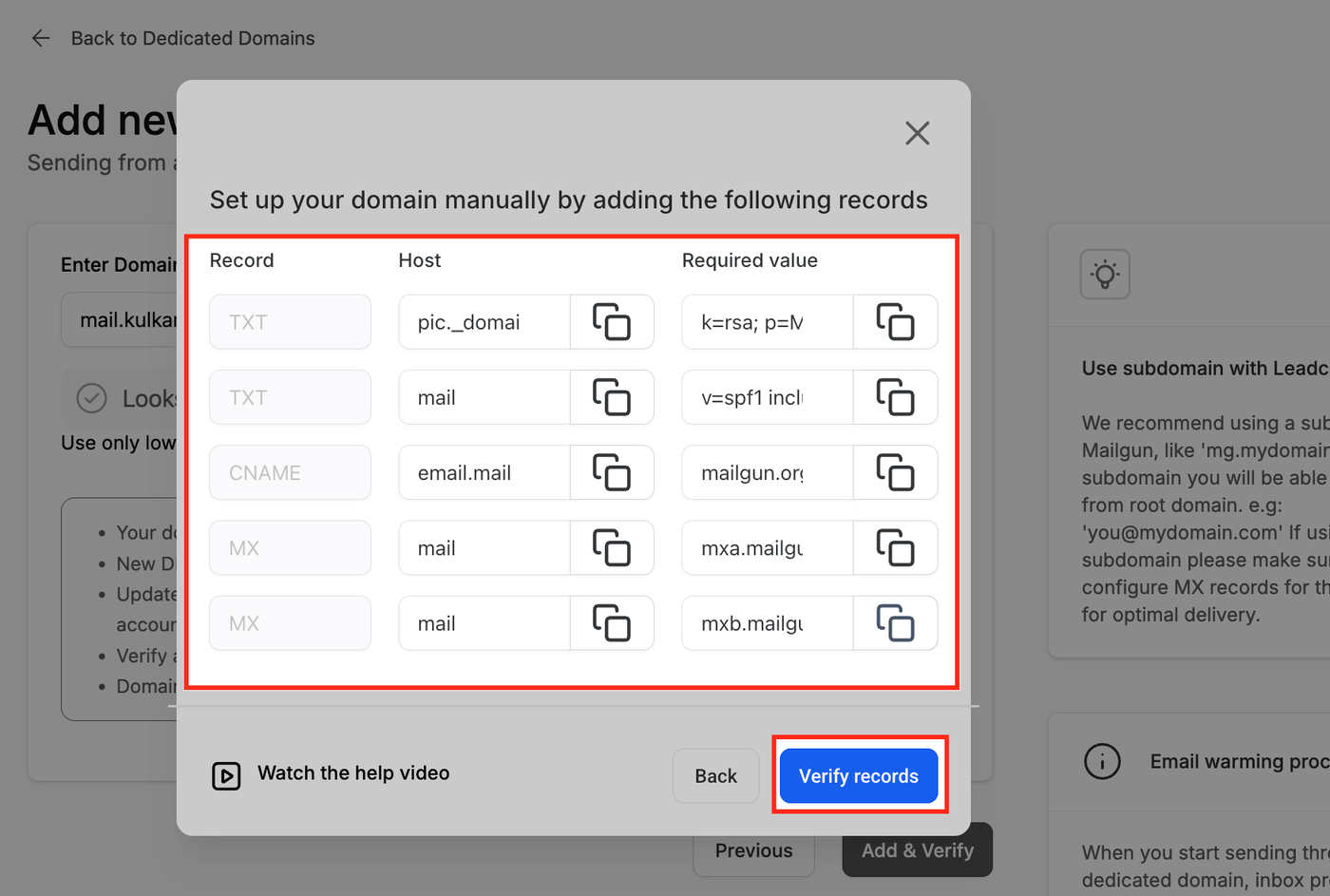Screen dimensions: 1330x896
Task: Copy the v=spf1 required value
Action: coord(895,397)
